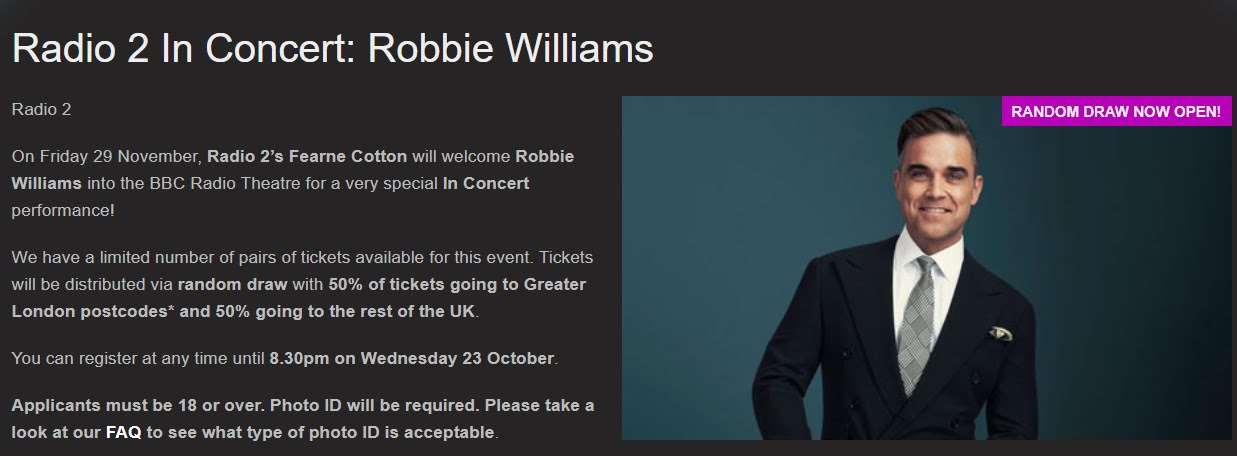Screen dimensions: 1237x456
Task: Click the bold random draw phrase
Action: [x=232, y=284]
